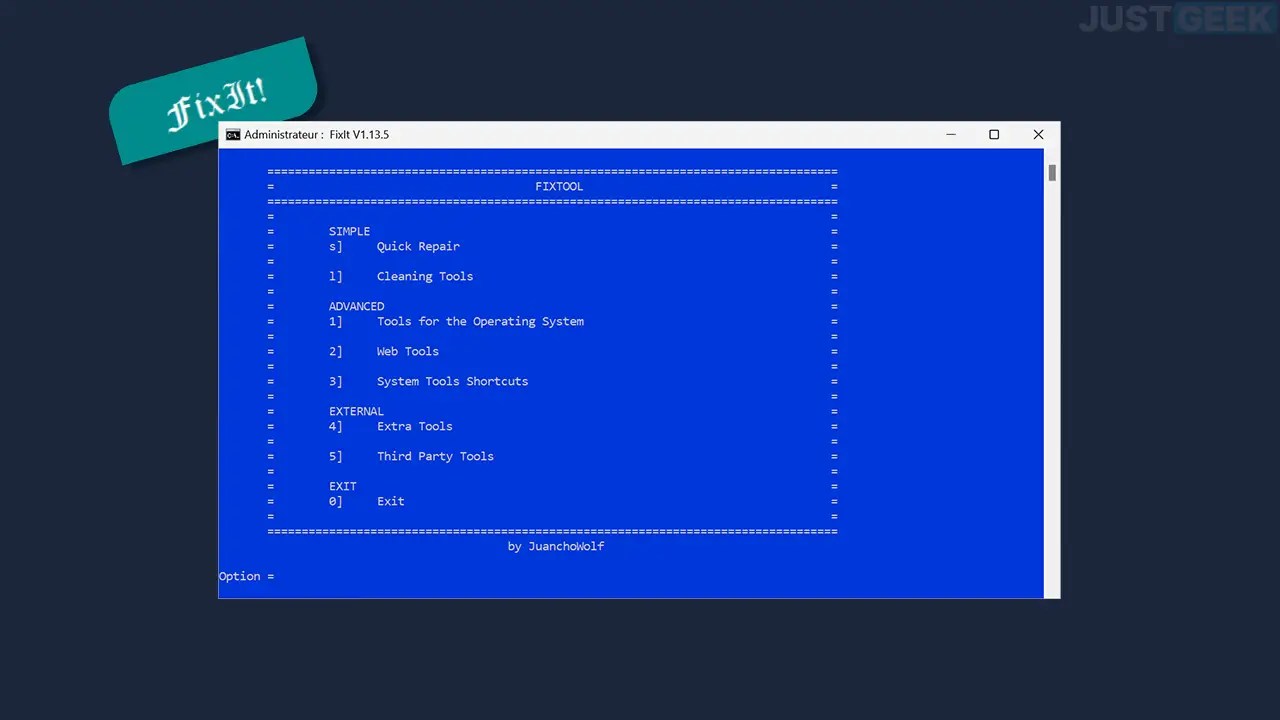The image size is (1280, 720).
Task: Click the Third Party Tools entry
Action: click(x=435, y=456)
